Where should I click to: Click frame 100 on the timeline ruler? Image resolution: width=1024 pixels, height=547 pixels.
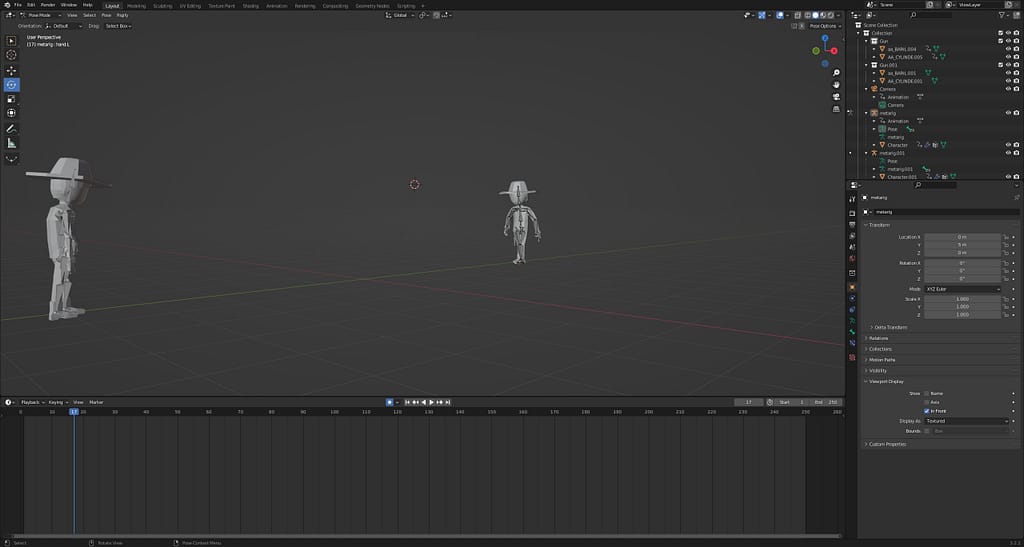point(334,411)
